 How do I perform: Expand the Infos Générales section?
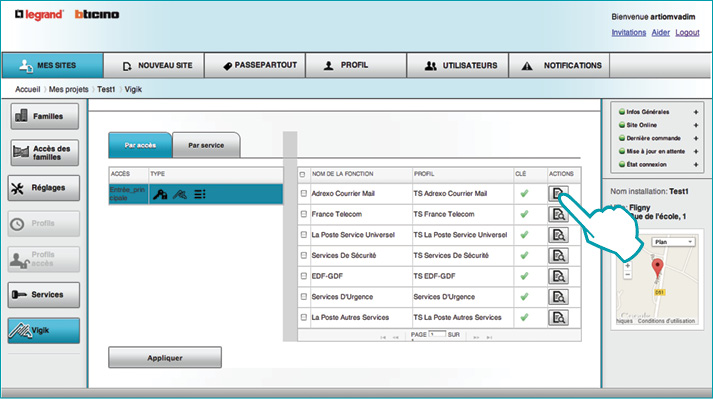pos(696,112)
